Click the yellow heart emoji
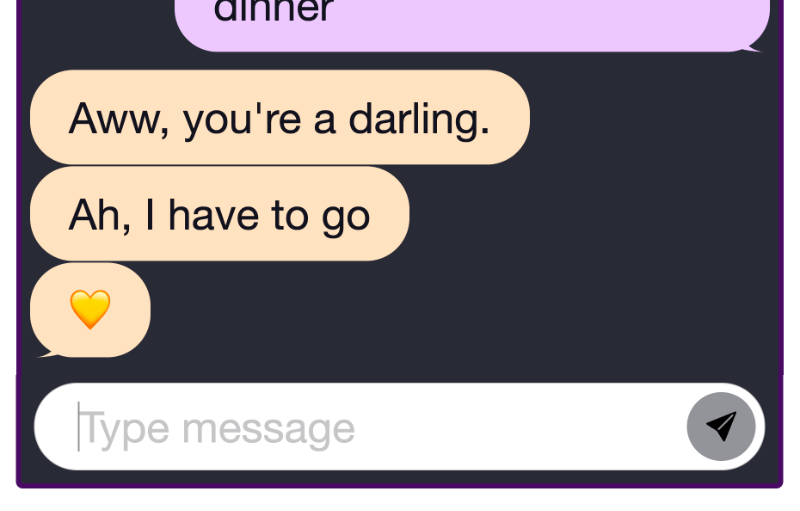 click(x=90, y=309)
